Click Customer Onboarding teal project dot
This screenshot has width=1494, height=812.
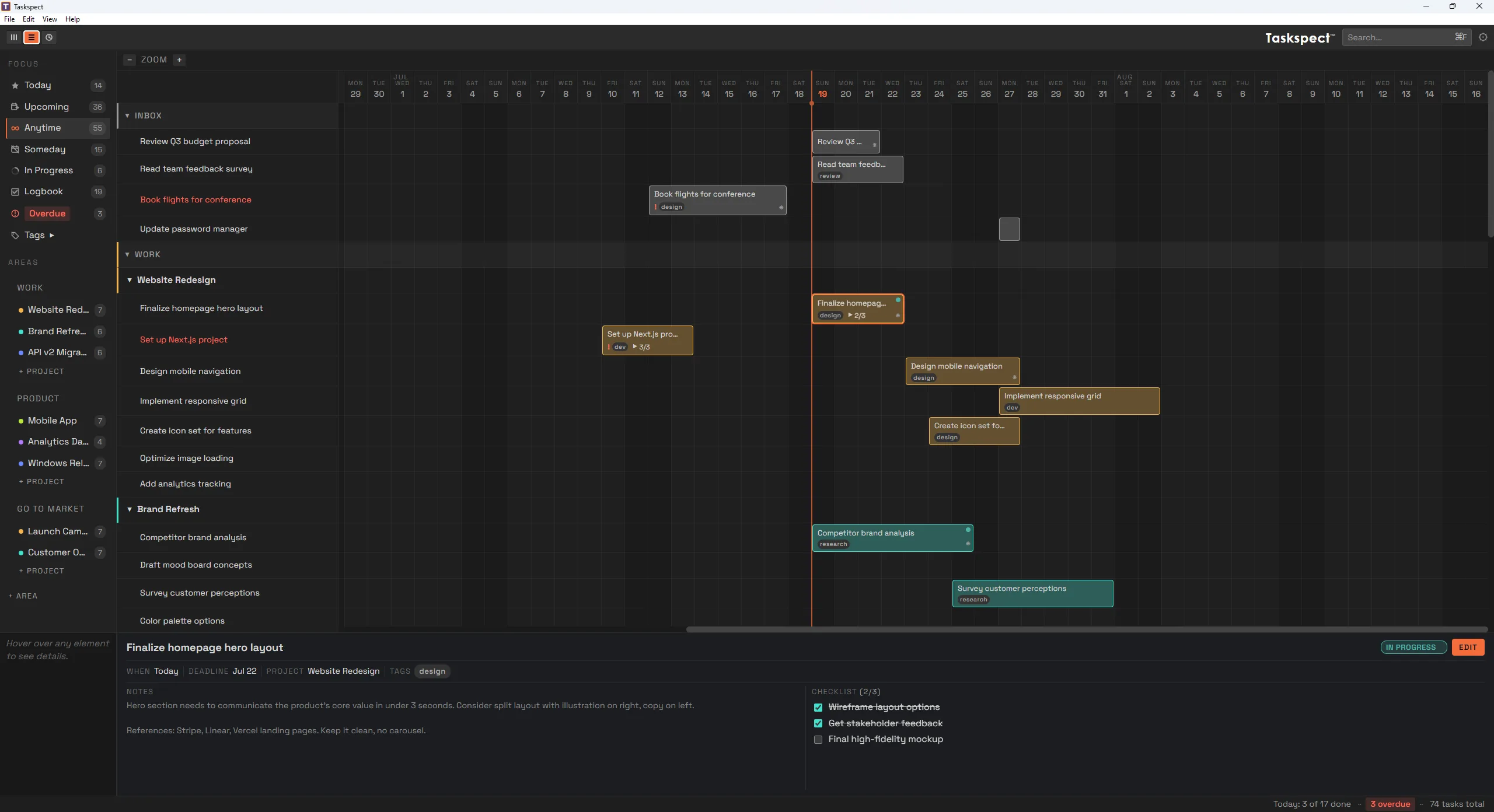click(x=21, y=553)
